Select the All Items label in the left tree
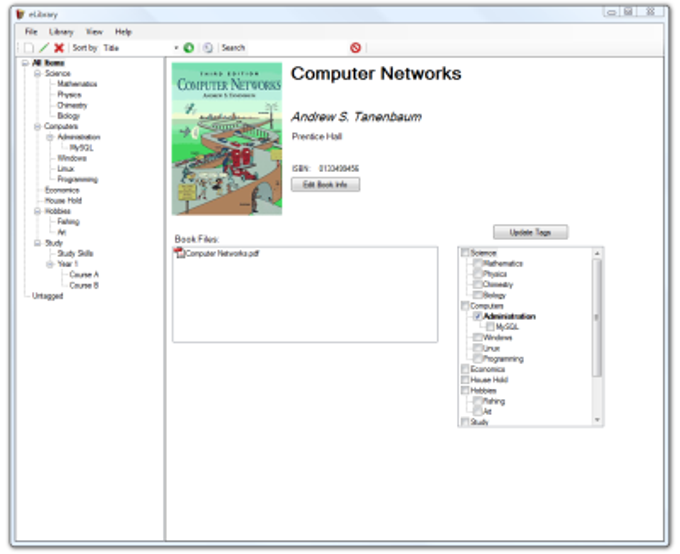Image resolution: width=680 pixels, height=554 pixels. (x=48, y=63)
